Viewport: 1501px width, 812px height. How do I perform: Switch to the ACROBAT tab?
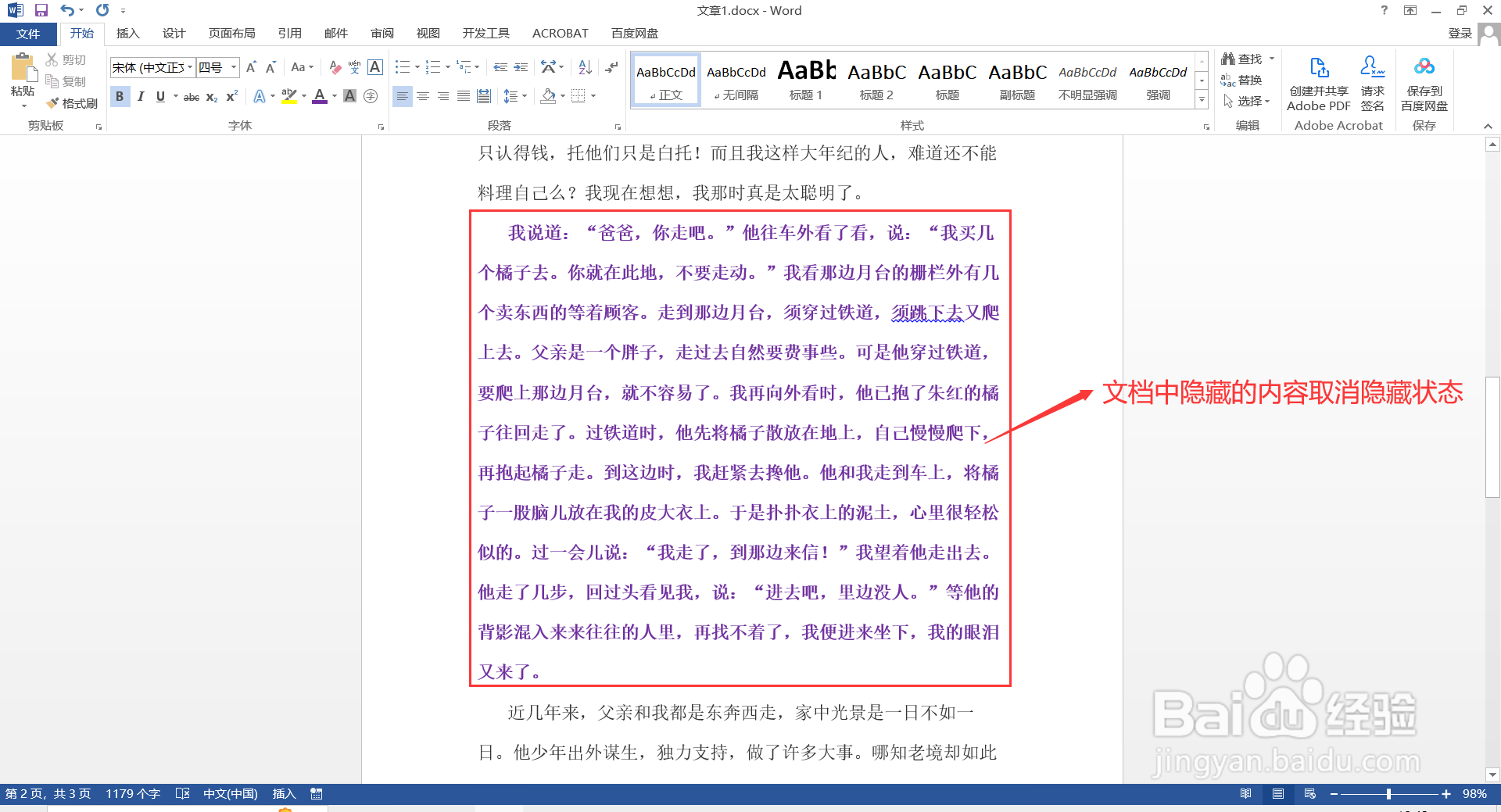click(560, 34)
